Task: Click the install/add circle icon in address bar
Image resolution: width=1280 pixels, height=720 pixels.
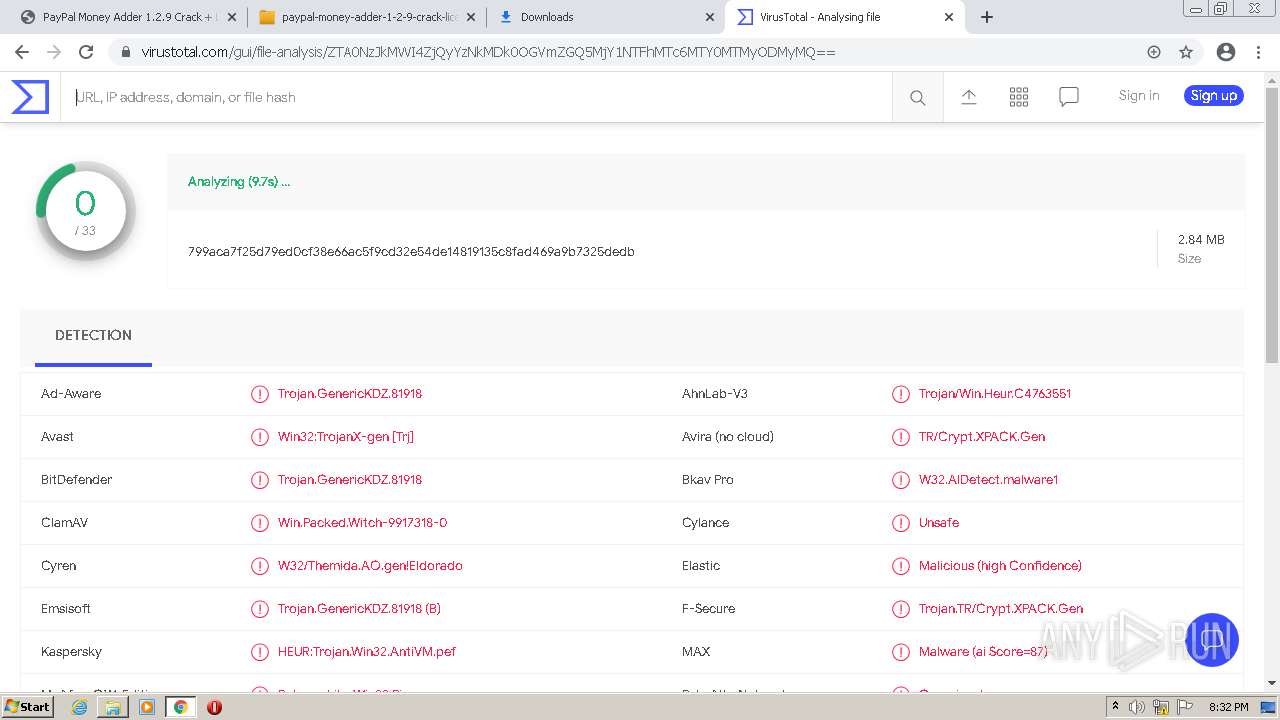Action: [x=1154, y=52]
